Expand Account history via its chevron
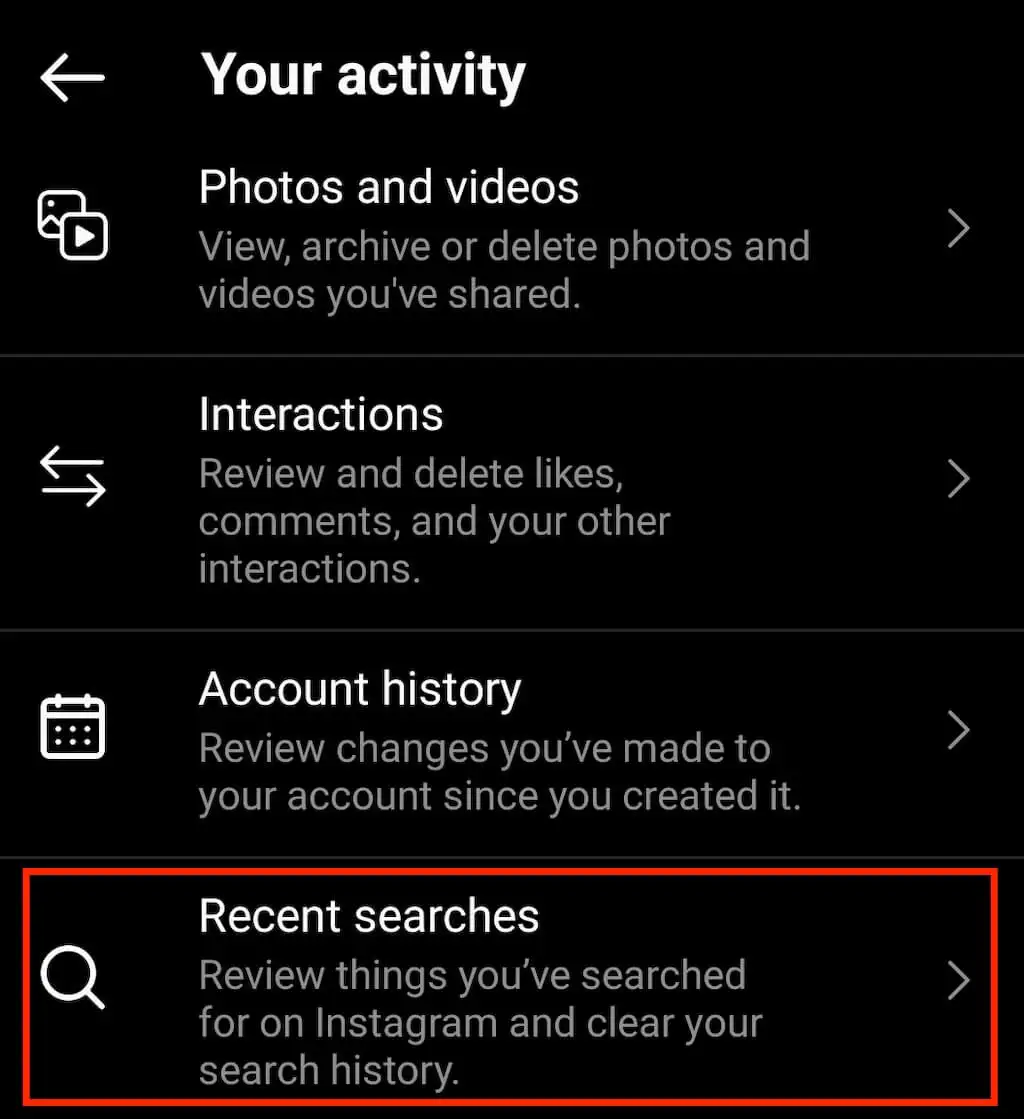Screen dimensions: 1024x1119 pos(958,730)
